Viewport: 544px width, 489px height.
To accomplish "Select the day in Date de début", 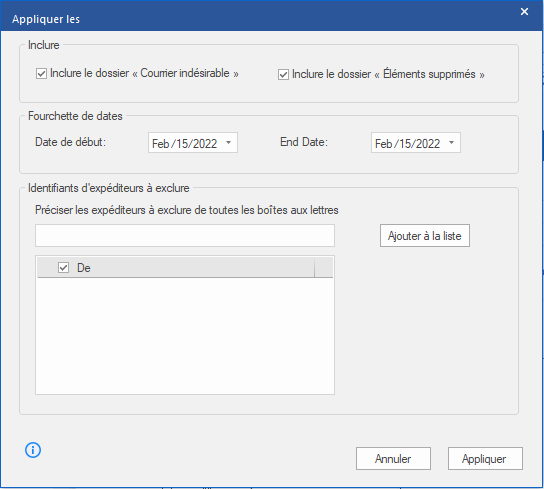I will click(x=182, y=144).
